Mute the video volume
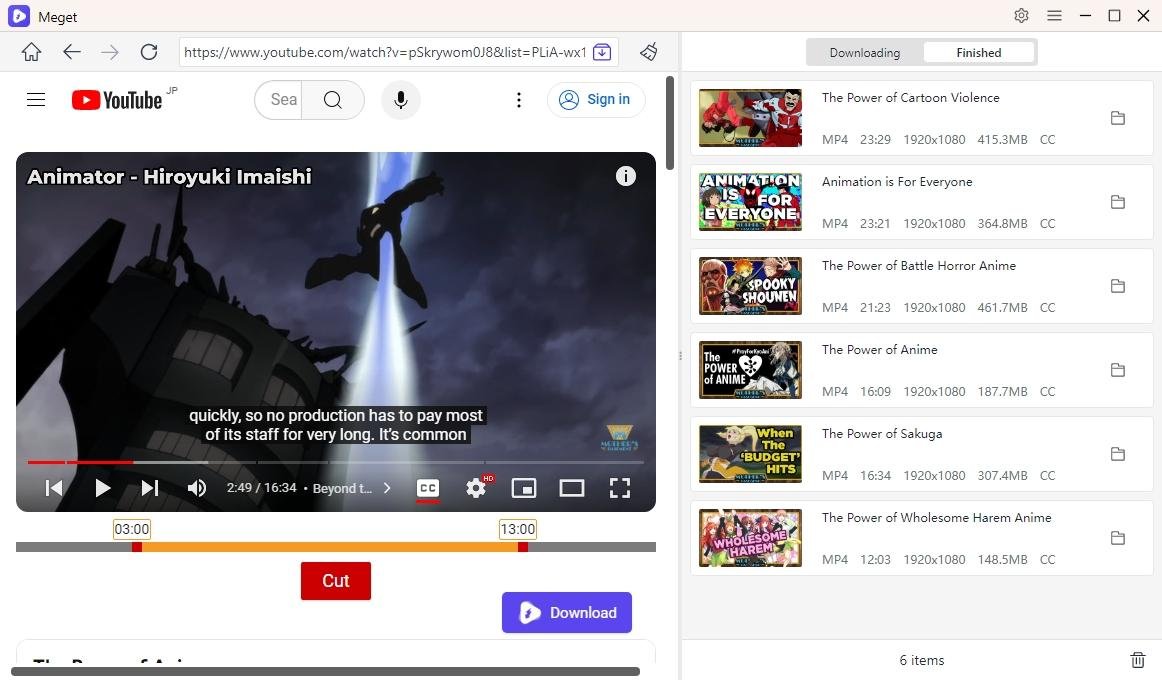The image size is (1162, 680). point(196,487)
